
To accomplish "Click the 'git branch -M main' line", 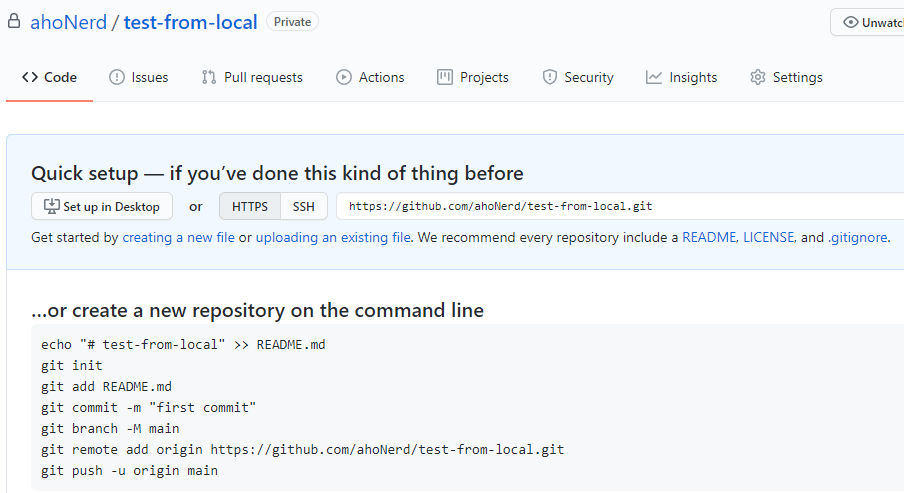I will coord(110,428).
